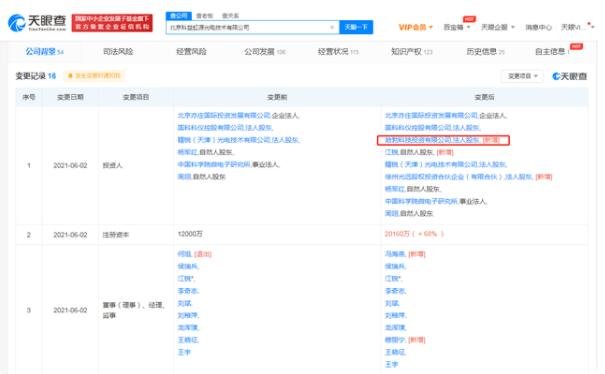Open 王宇 in the 变更后 column
The width and height of the screenshot is (605, 374).
[x=391, y=364]
